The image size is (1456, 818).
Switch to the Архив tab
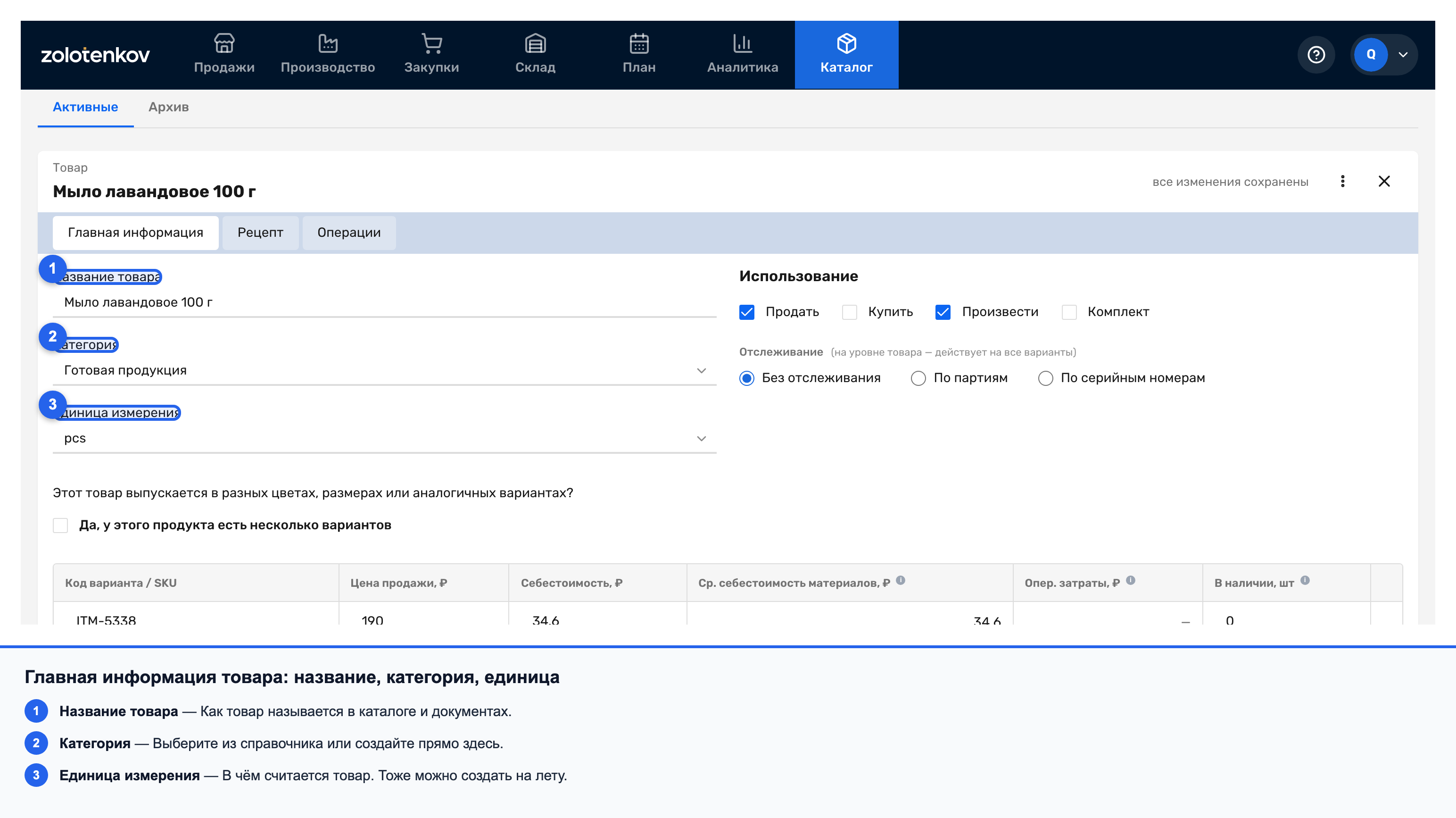[168, 107]
